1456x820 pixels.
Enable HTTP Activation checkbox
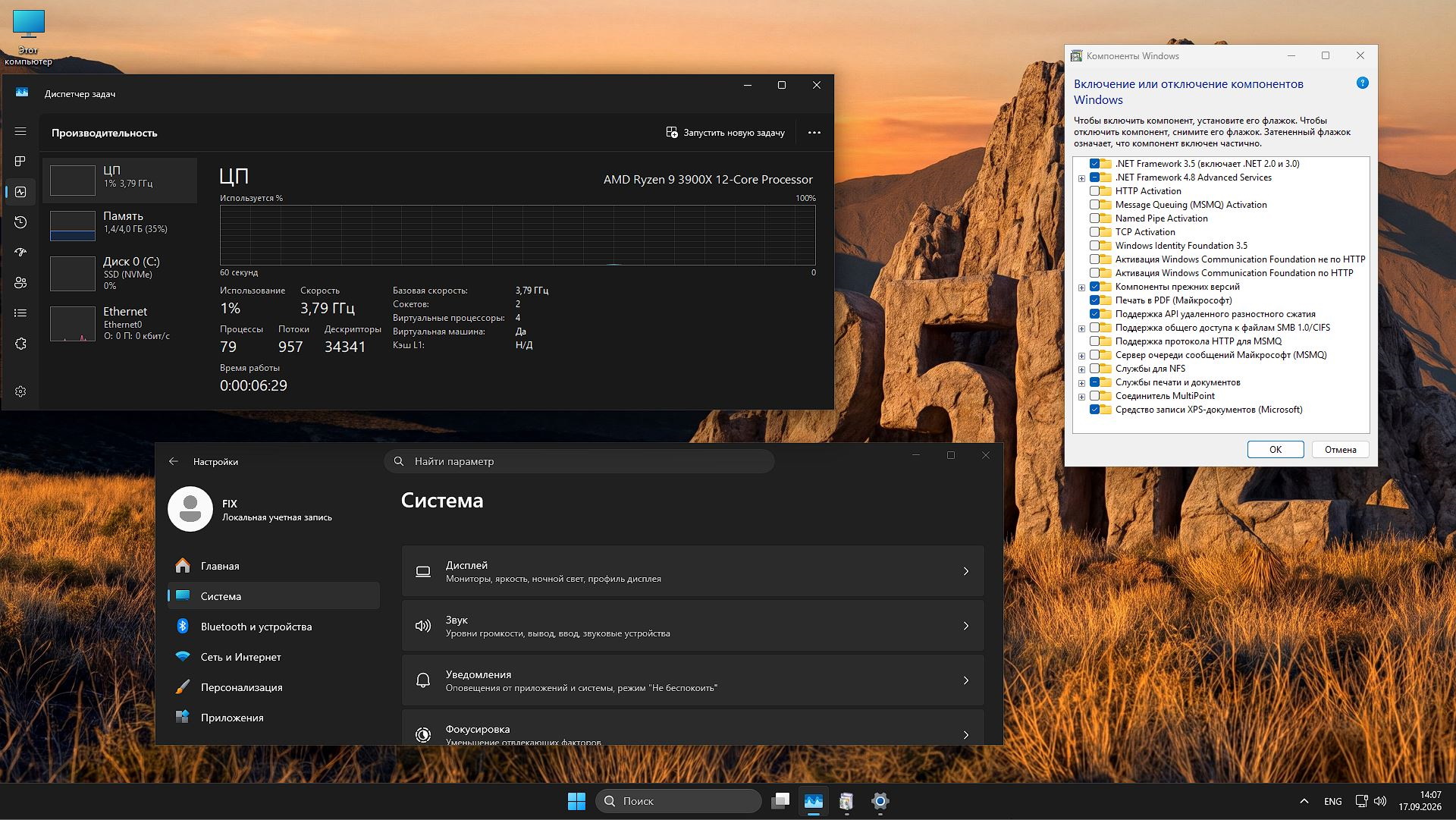pyautogui.click(x=1094, y=191)
